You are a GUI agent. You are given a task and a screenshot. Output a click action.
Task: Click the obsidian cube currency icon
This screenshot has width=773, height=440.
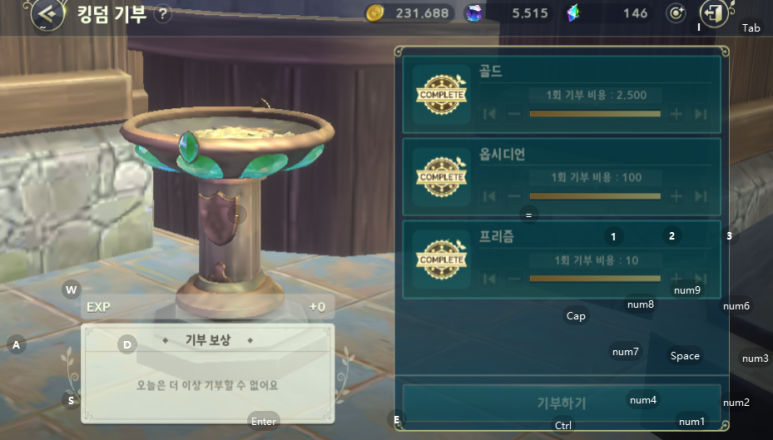point(474,13)
